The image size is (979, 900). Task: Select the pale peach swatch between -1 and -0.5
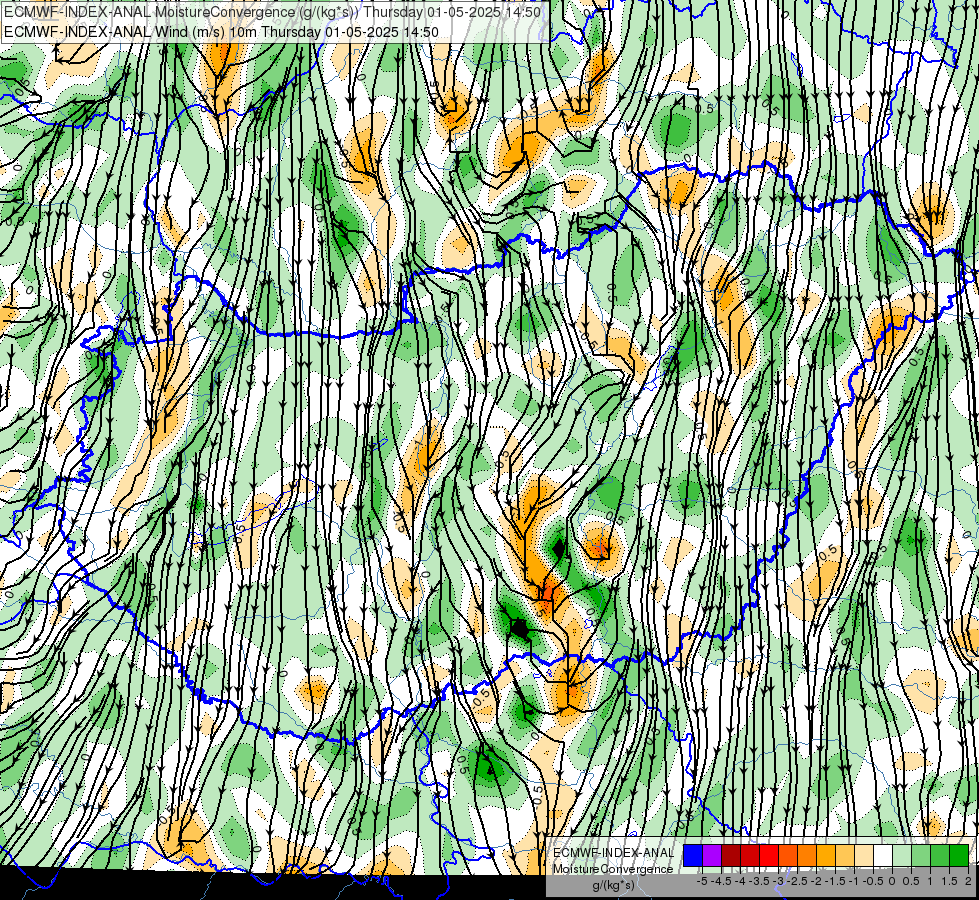pyautogui.click(x=864, y=855)
